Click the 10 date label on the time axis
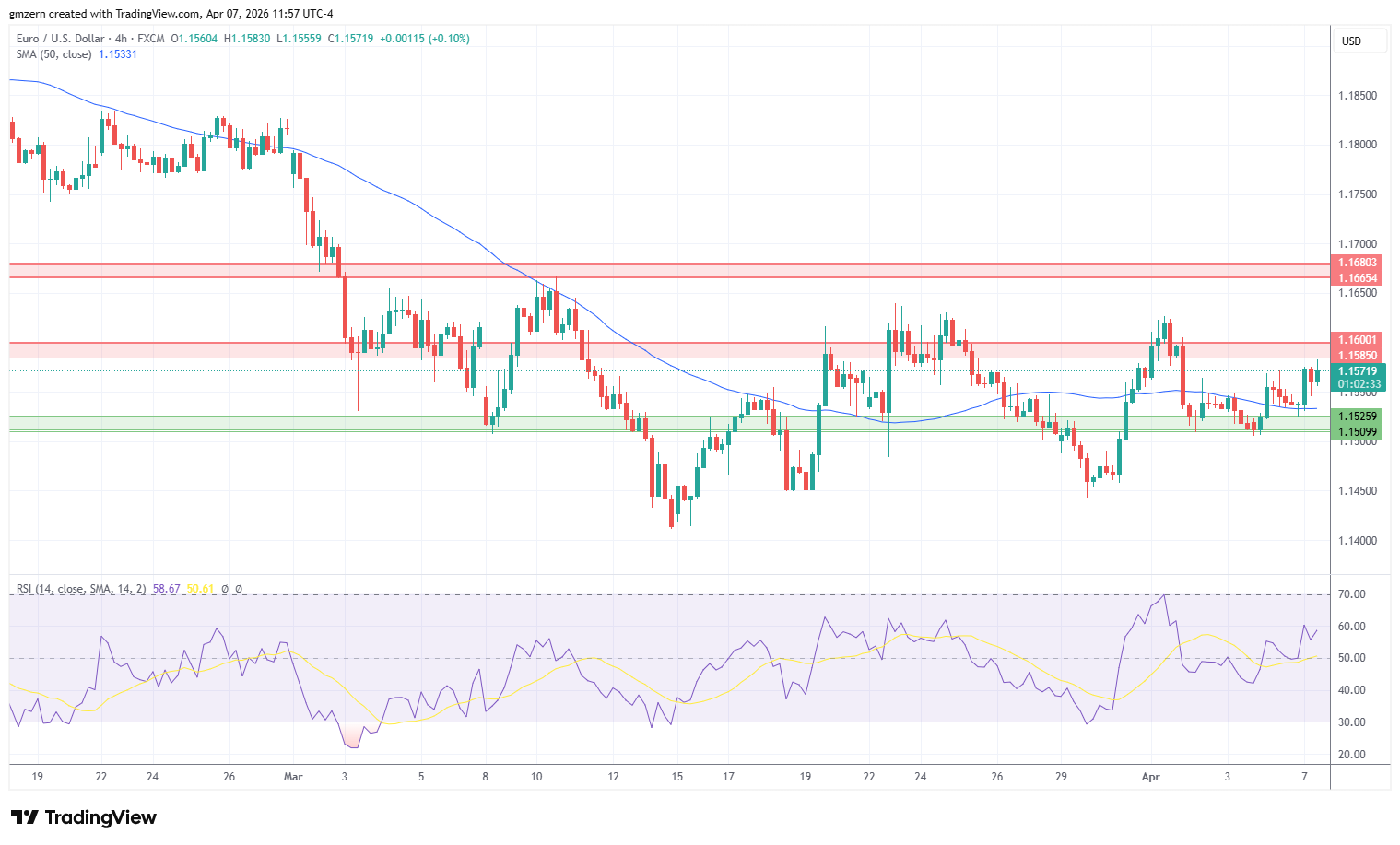Viewport: 1400px width, 845px height. (536, 777)
